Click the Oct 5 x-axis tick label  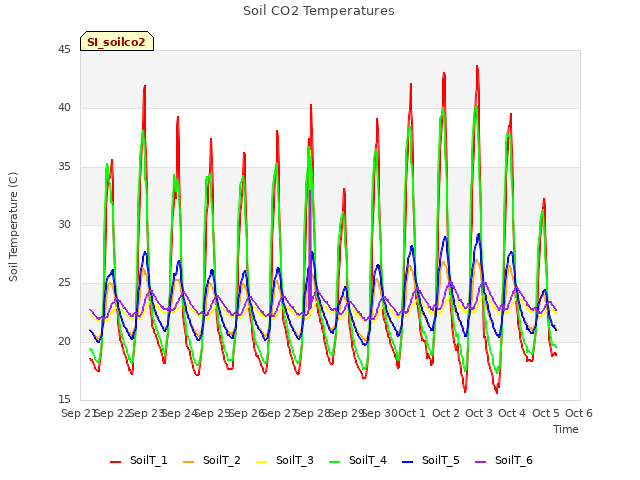click(x=546, y=413)
